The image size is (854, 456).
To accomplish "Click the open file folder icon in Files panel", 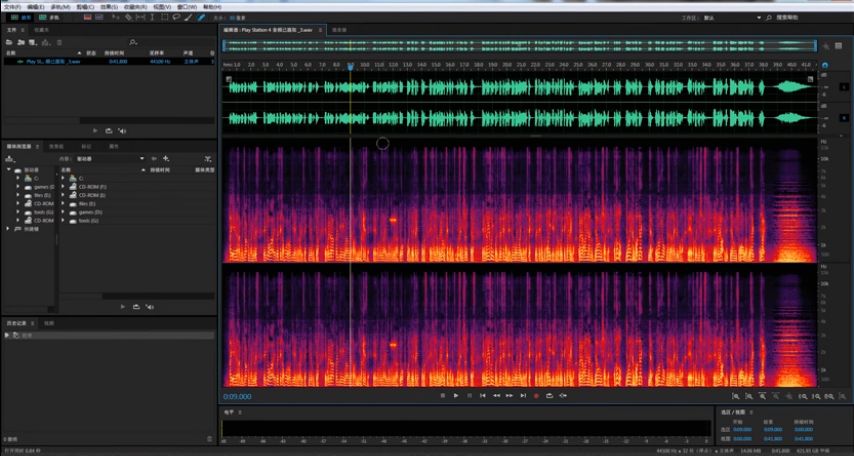I will [10, 42].
